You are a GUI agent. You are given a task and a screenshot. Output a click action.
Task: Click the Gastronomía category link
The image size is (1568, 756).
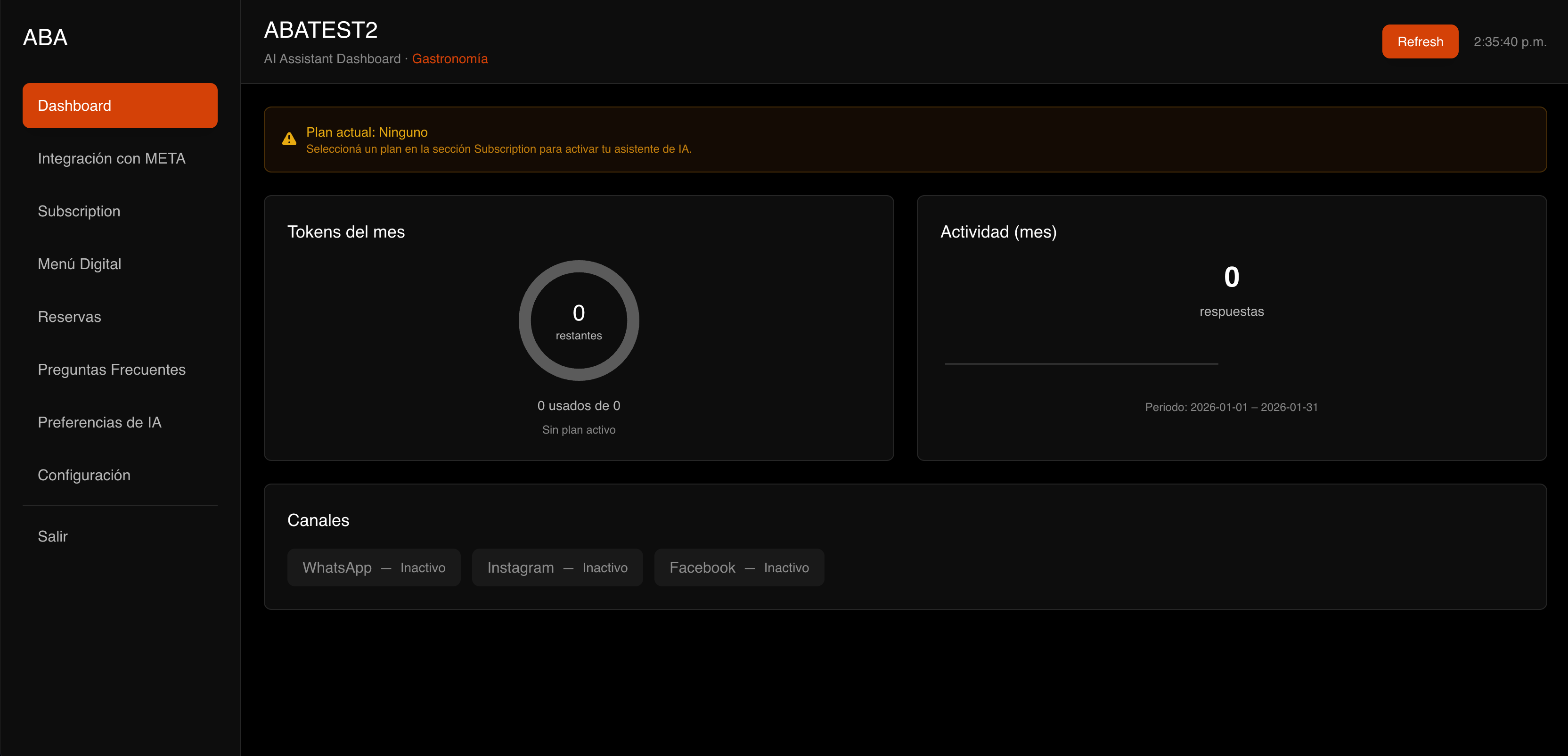tap(450, 59)
